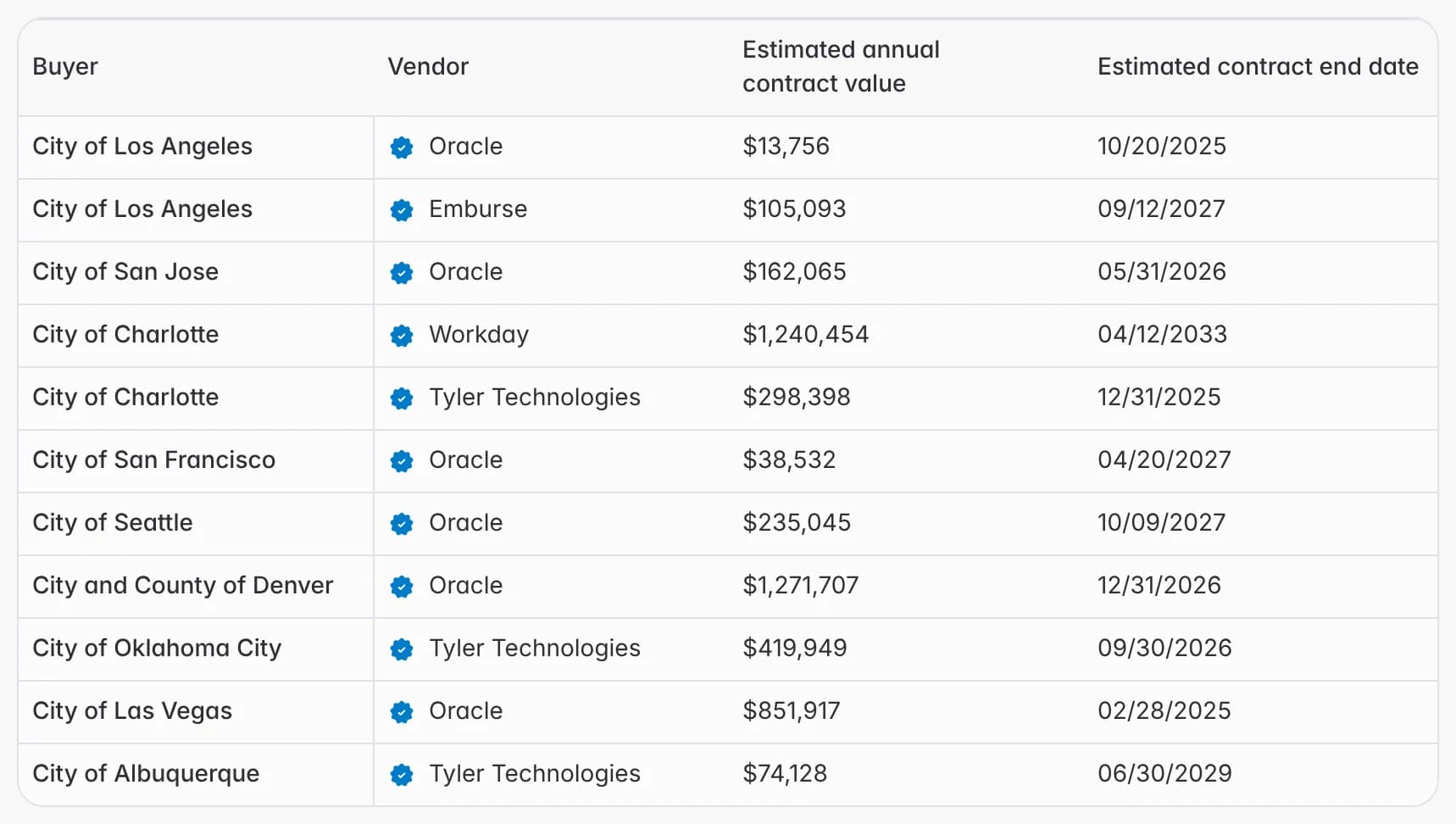1456x824 pixels.
Task: Click the 12/31/2025 end date
Action: [1159, 397]
